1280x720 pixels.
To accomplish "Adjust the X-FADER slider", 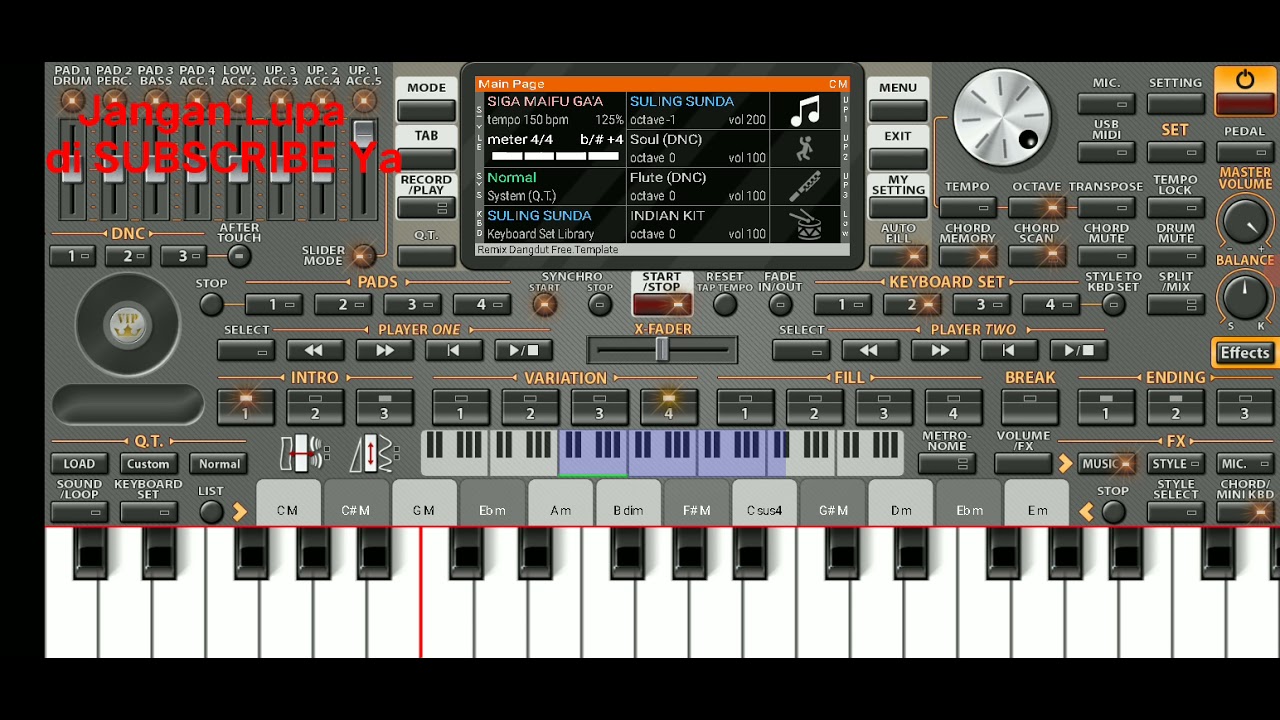I will [661, 350].
